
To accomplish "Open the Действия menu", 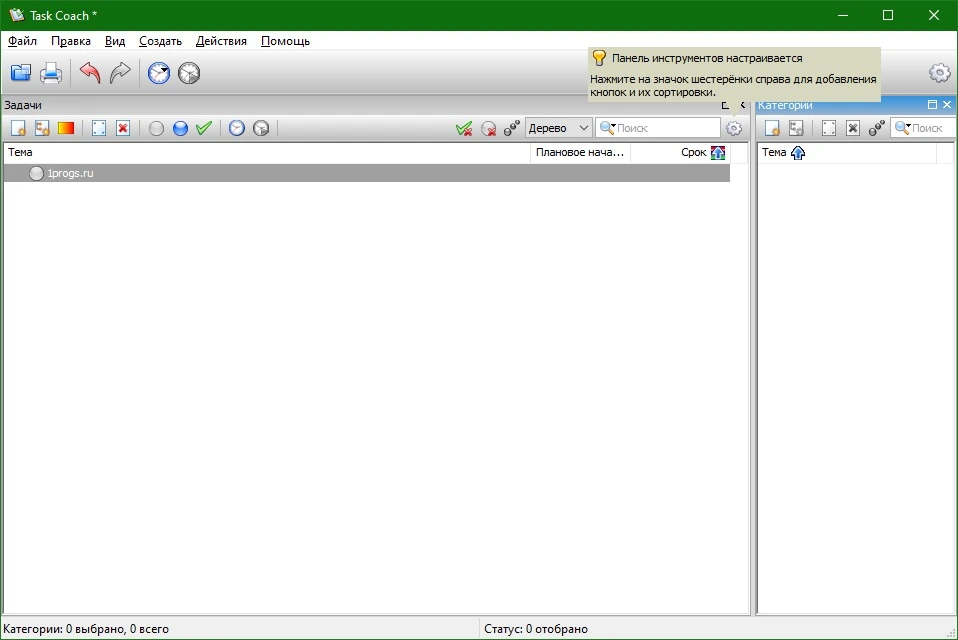I will coord(221,41).
